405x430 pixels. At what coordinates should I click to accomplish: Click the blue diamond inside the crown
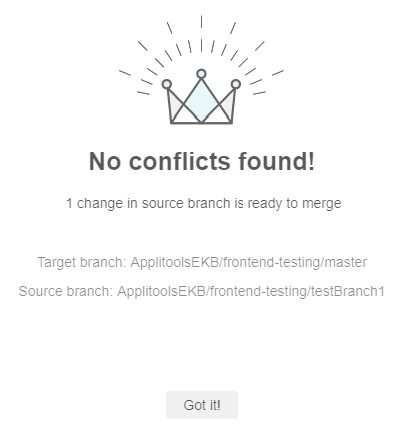click(x=201, y=101)
